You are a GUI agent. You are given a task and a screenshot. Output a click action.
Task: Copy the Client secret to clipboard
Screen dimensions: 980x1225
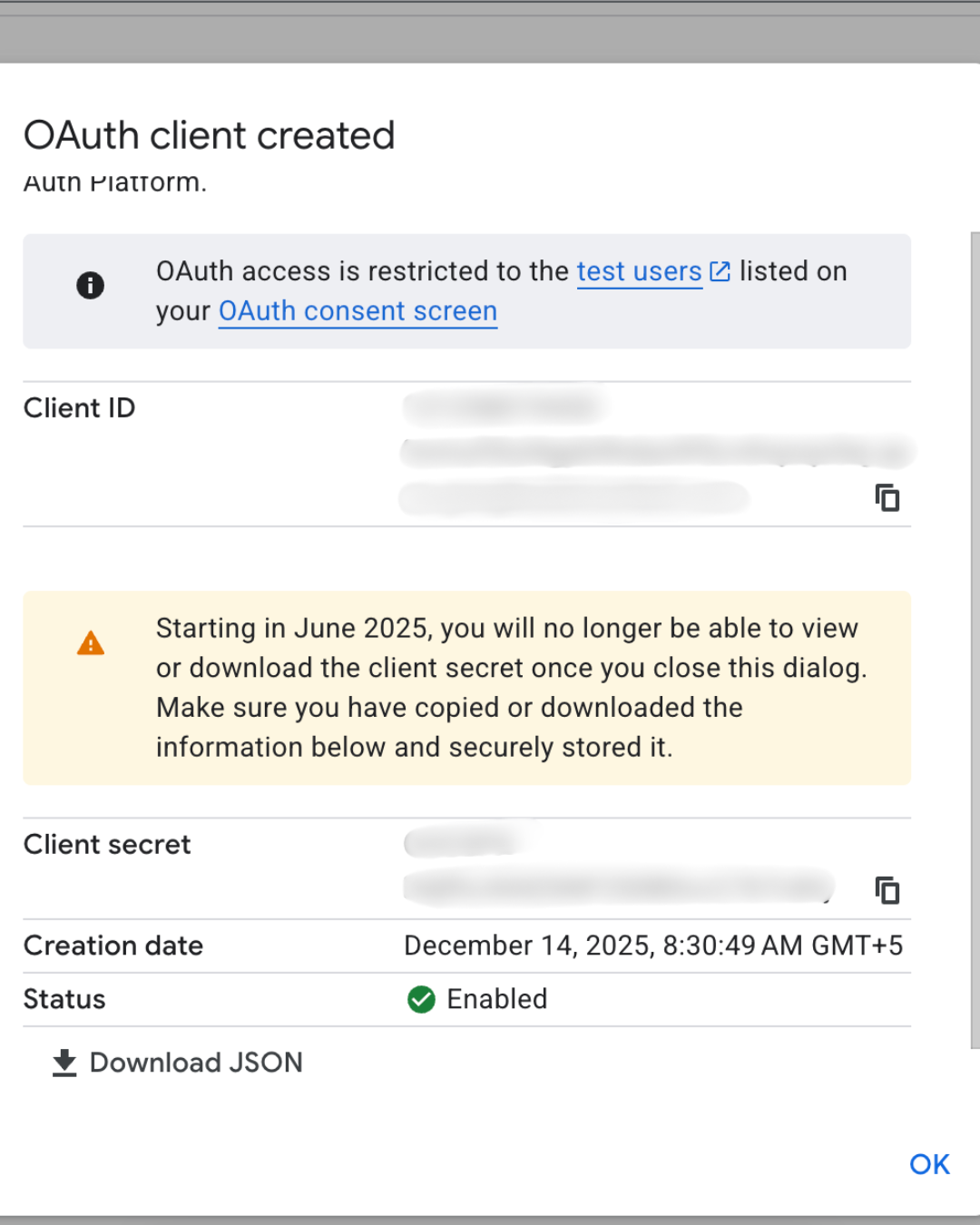pyautogui.click(x=887, y=890)
